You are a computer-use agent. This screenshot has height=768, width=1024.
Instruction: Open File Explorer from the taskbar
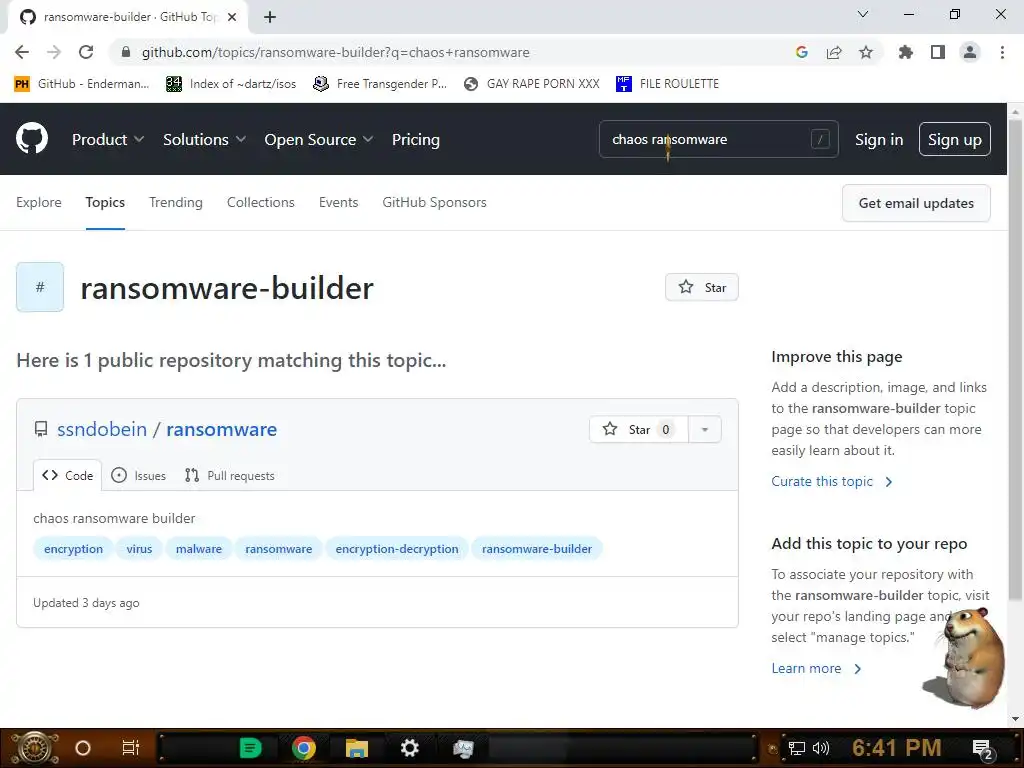[x=357, y=748]
